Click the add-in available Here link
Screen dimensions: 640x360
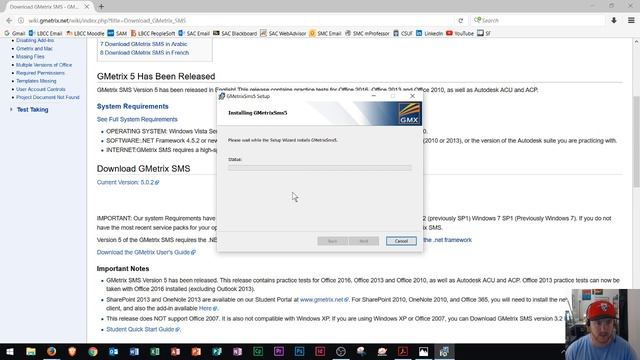coord(208,308)
